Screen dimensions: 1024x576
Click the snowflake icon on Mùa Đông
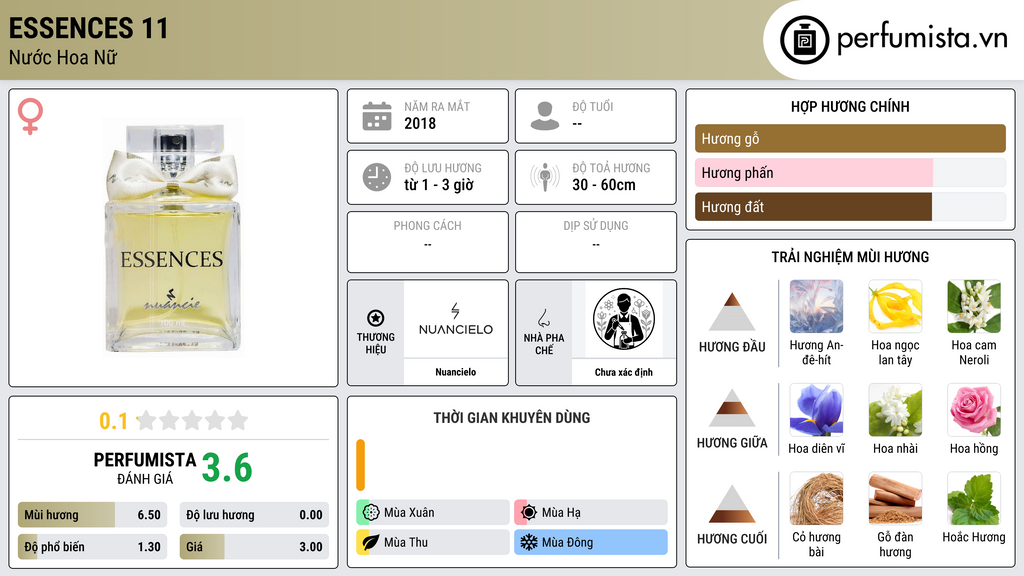click(x=528, y=542)
